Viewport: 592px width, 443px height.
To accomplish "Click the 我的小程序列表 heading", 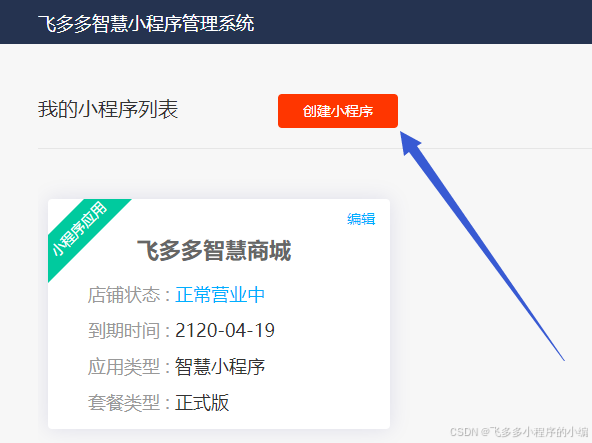I will 108,109.
